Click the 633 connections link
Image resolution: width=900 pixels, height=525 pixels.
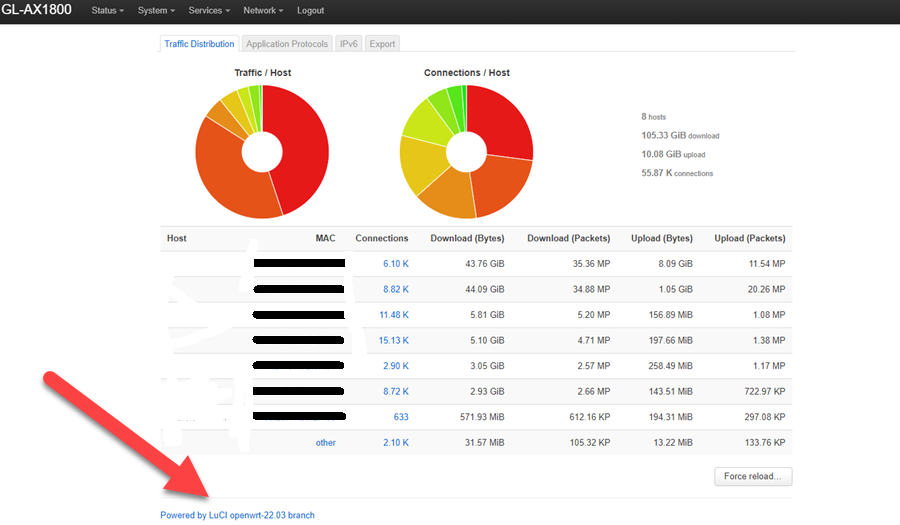[401, 417]
